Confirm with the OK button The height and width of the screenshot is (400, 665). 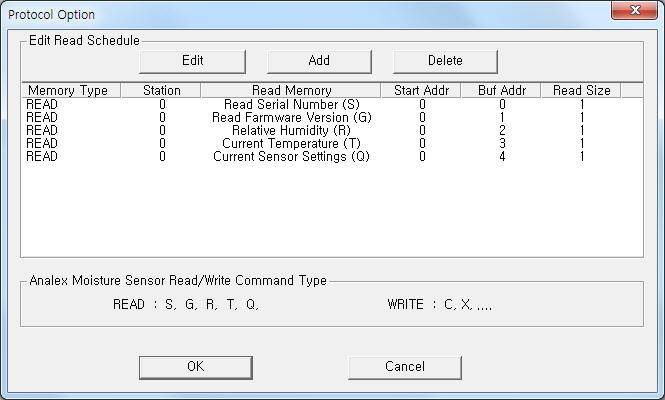pyautogui.click(x=196, y=367)
